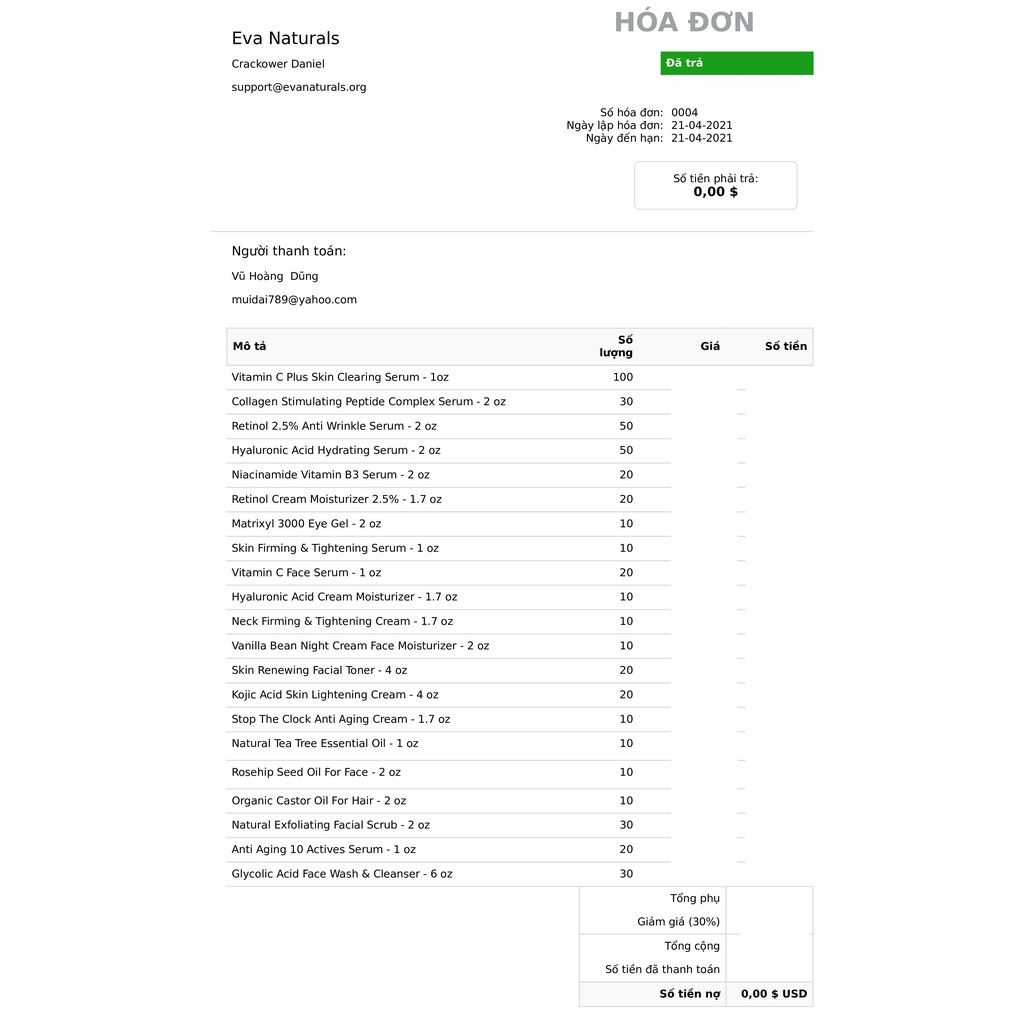1024x1024 pixels.
Task: Click the "0,00 $ USD" amount owed value
Action: click(773, 994)
